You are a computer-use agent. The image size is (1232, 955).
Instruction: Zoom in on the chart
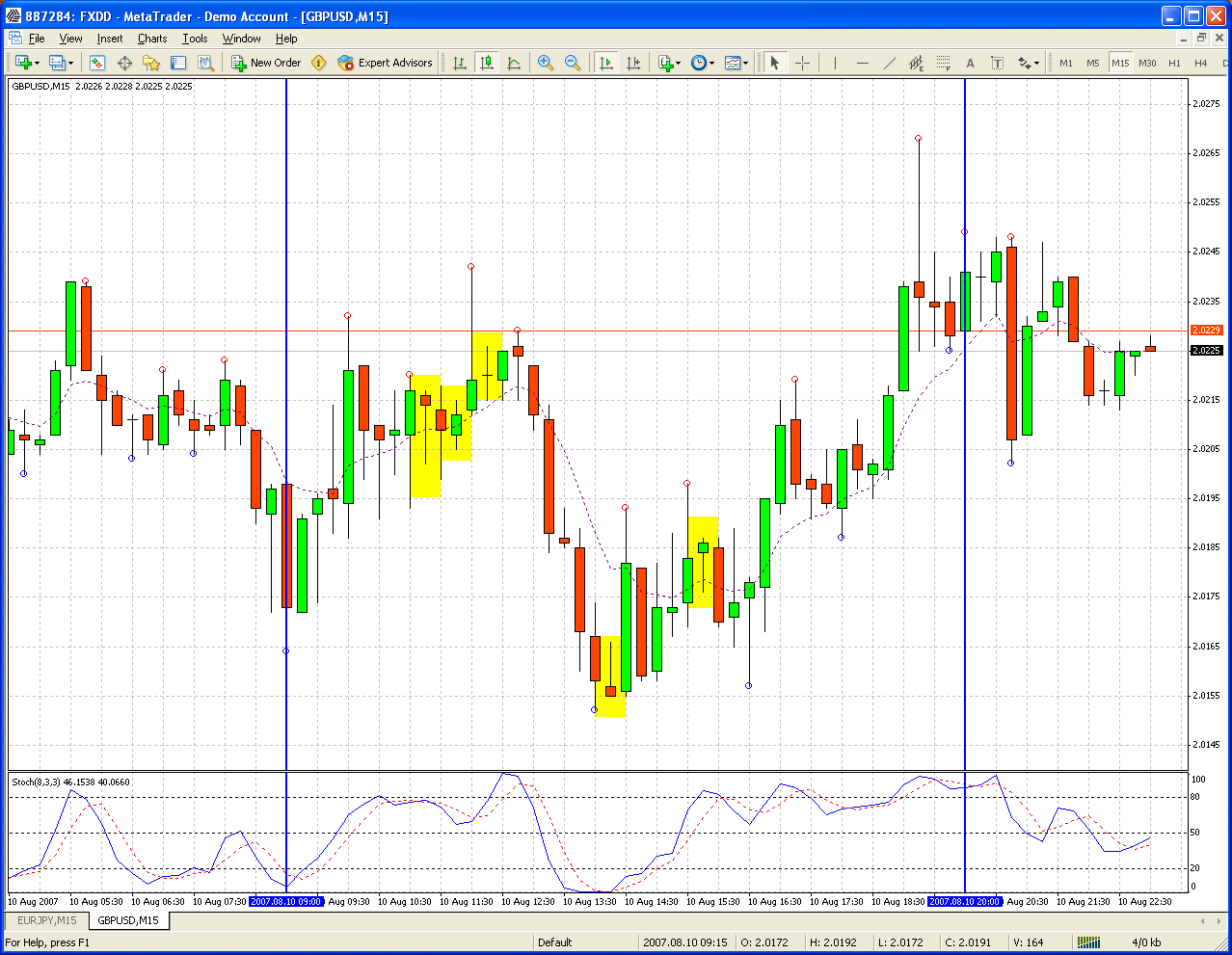(546, 63)
